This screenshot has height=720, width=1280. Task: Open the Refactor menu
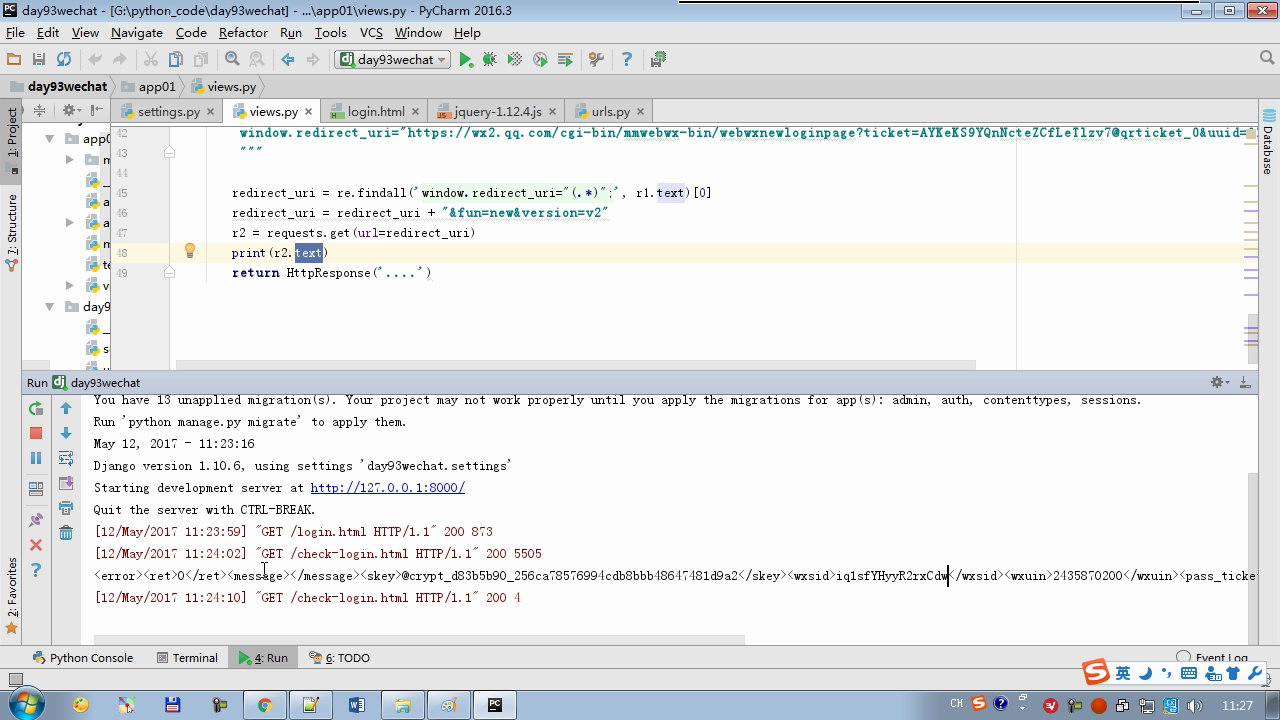243,32
